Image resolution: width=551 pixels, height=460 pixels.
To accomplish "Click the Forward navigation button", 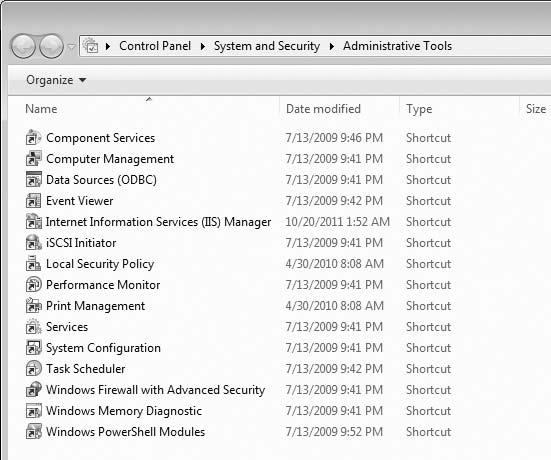I will [51, 46].
